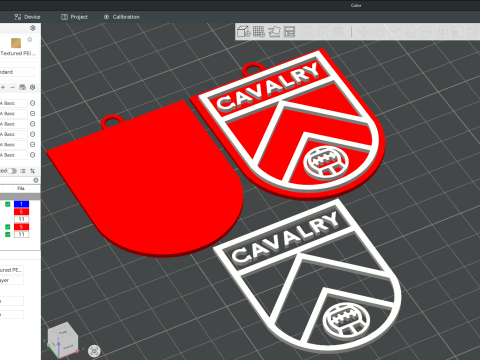Click the round icon beside the view cube

[94, 351]
